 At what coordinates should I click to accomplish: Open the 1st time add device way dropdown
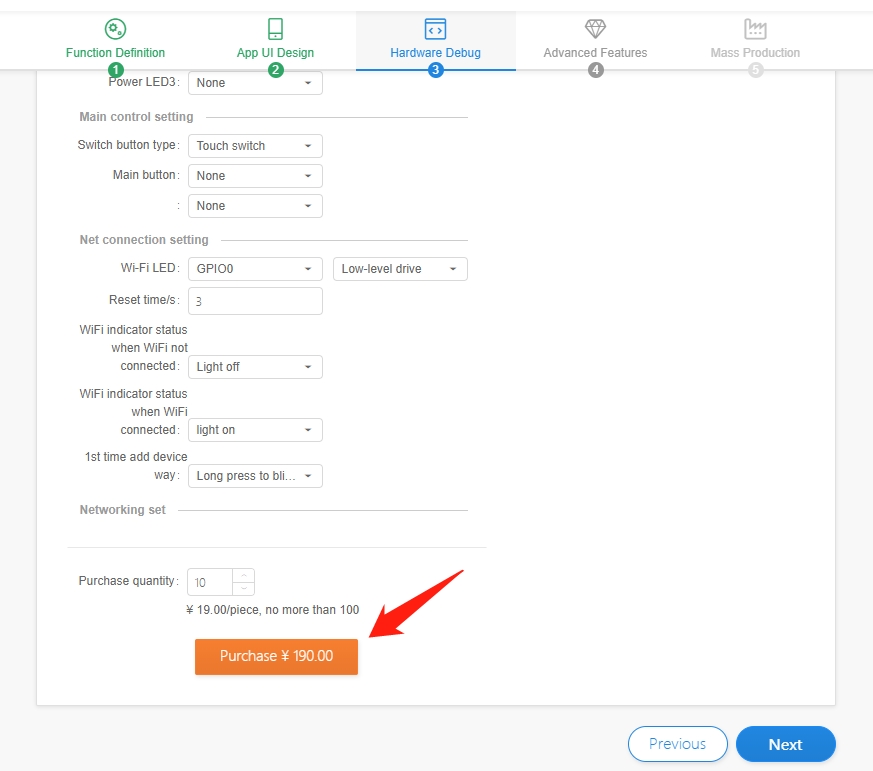[255, 476]
